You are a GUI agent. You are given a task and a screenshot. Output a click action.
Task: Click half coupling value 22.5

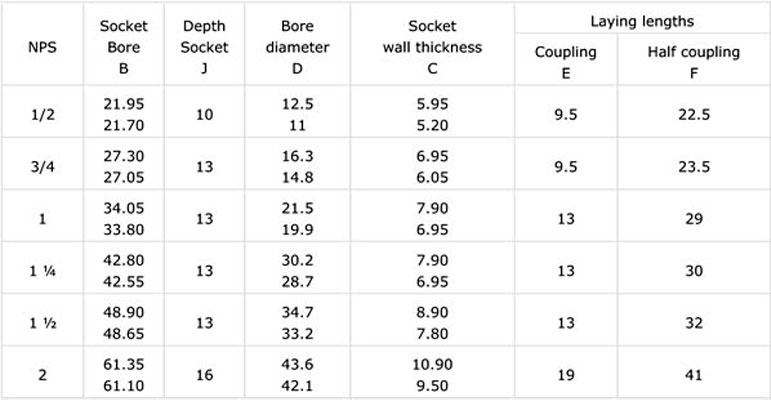[x=694, y=115]
